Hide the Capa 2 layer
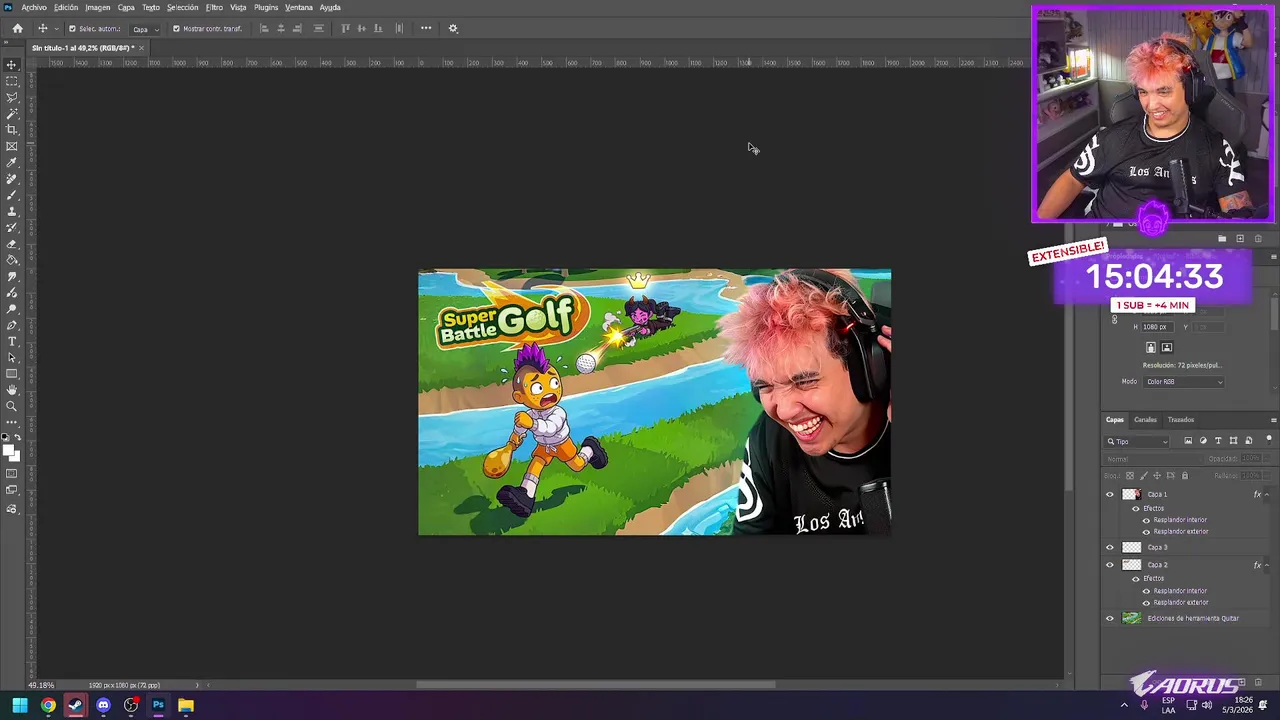This screenshot has width=1280, height=720. (x=1109, y=565)
